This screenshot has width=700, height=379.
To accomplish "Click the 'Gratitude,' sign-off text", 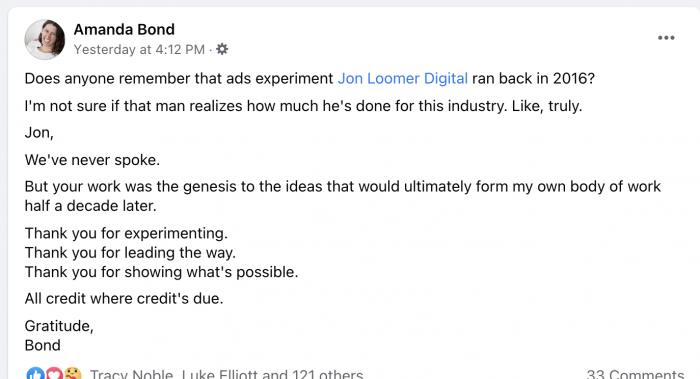I will point(59,326).
